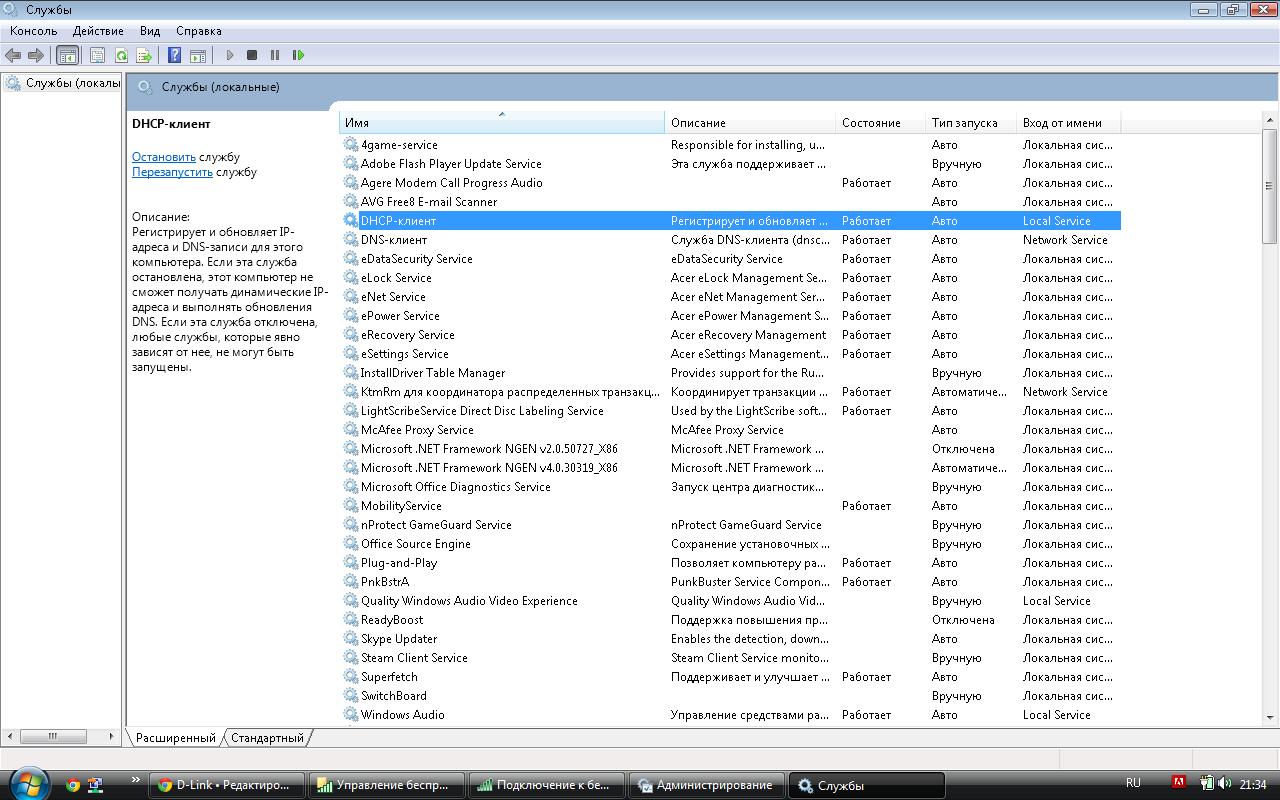Select the Windows Audio service row
1280x800 pixels.
coord(402,715)
